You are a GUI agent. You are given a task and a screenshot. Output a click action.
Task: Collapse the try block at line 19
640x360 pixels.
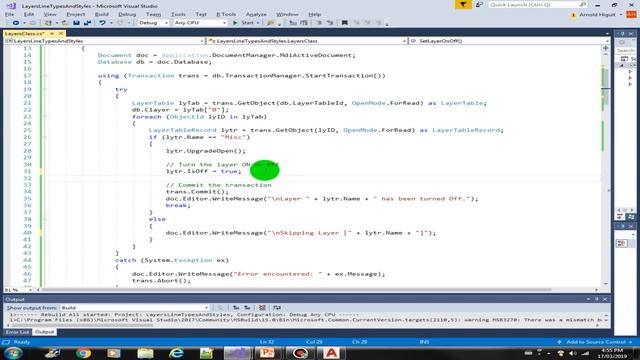tap(45, 89)
